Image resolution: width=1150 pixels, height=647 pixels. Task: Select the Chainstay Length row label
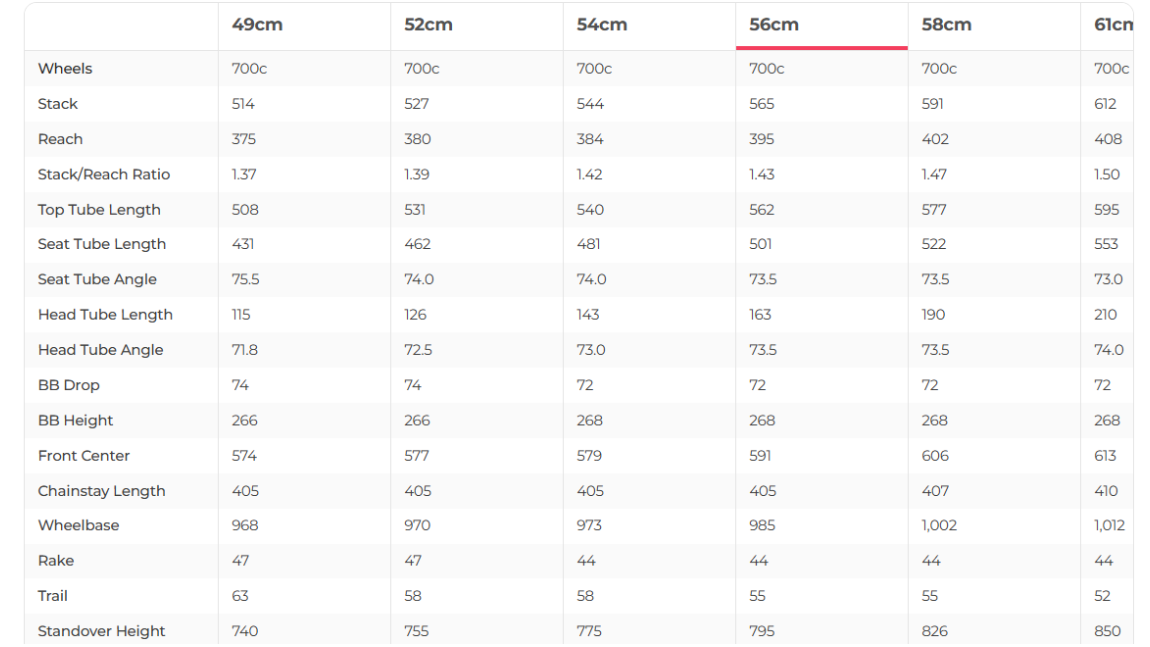[102, 491]
